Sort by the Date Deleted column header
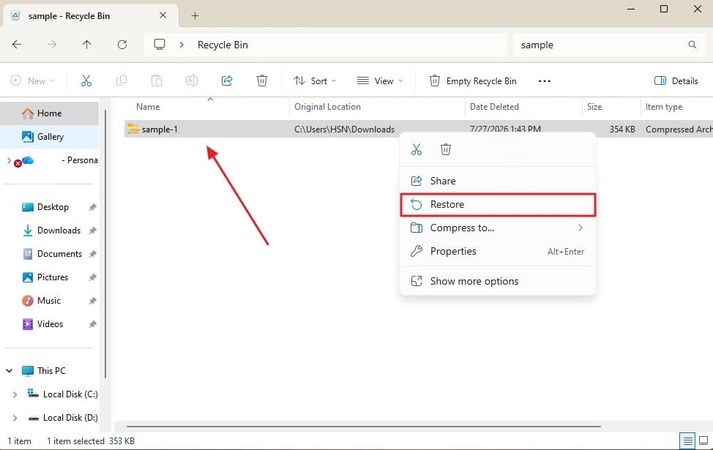This screenshot has width=713, height=450. coord(494,107)
